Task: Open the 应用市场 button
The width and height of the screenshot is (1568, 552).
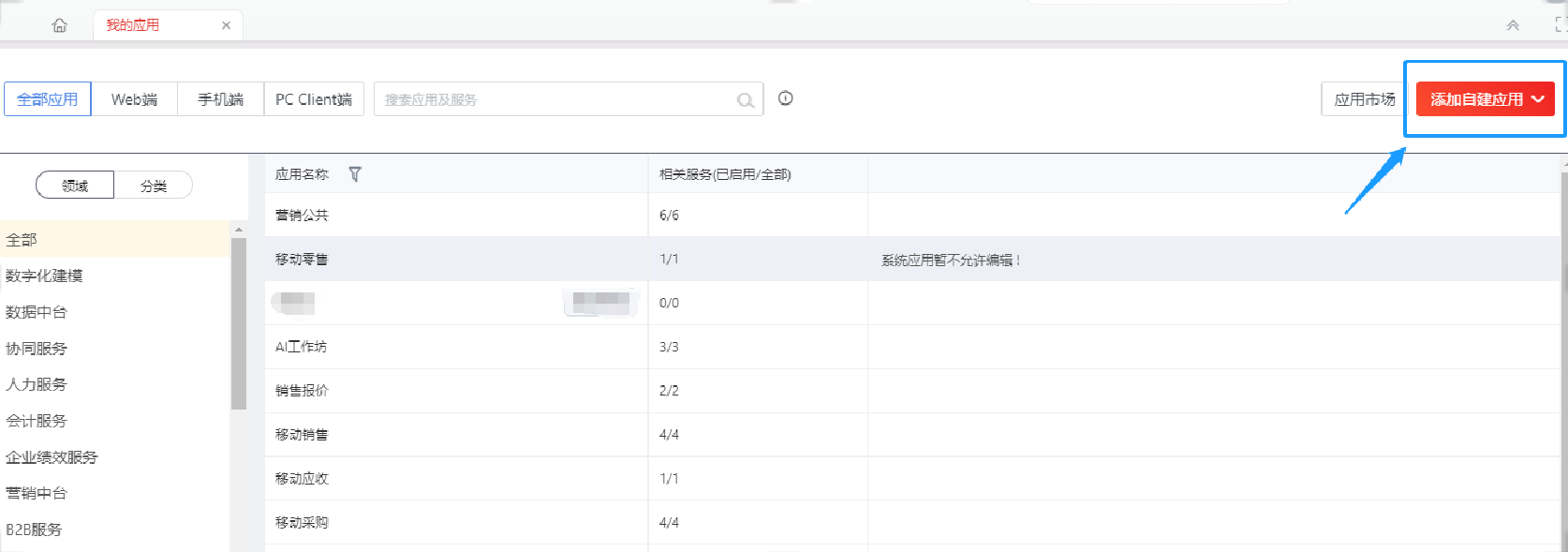Action: (x=1364, y=99)
